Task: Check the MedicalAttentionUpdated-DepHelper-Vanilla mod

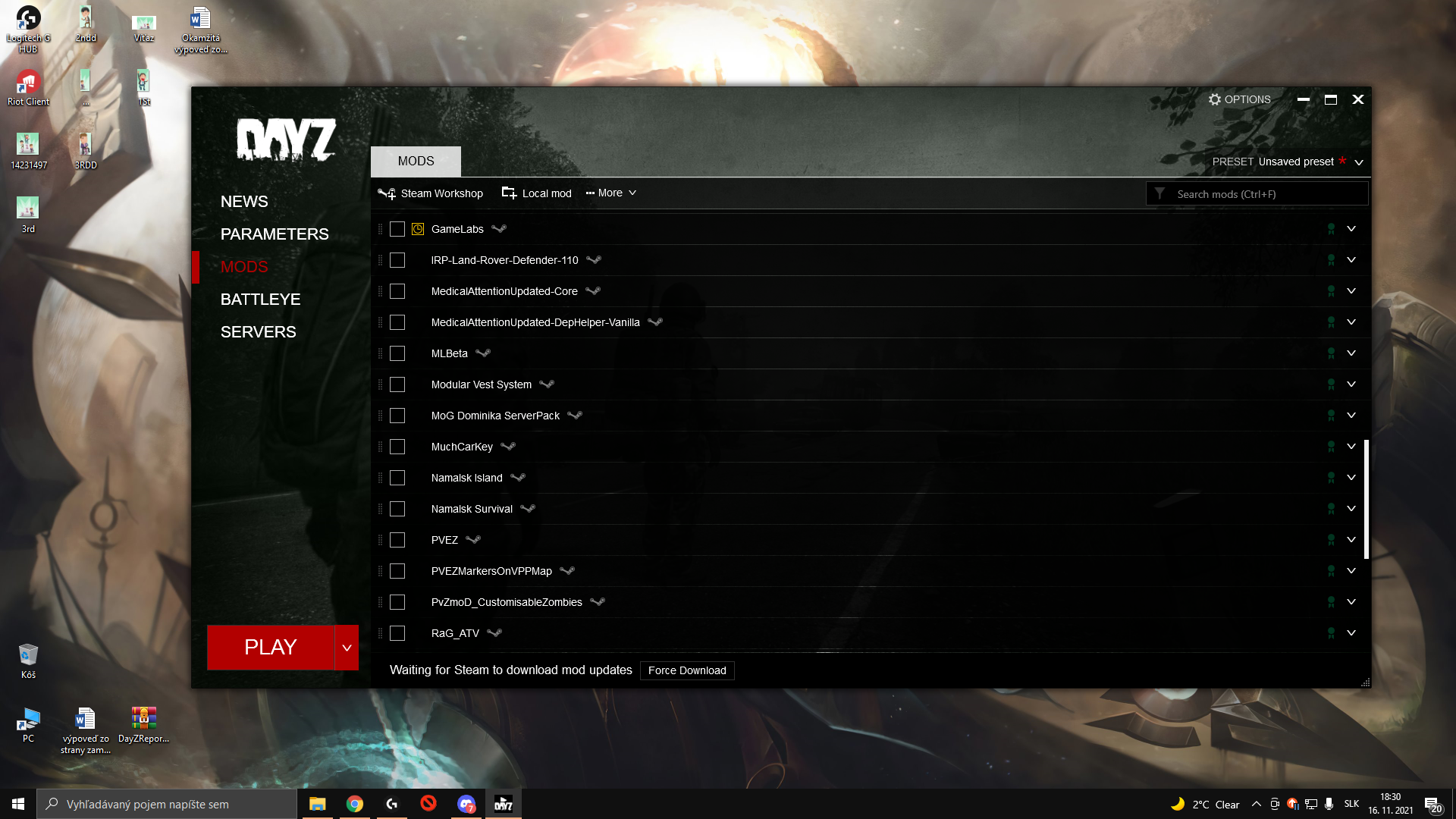Action: 397,322
